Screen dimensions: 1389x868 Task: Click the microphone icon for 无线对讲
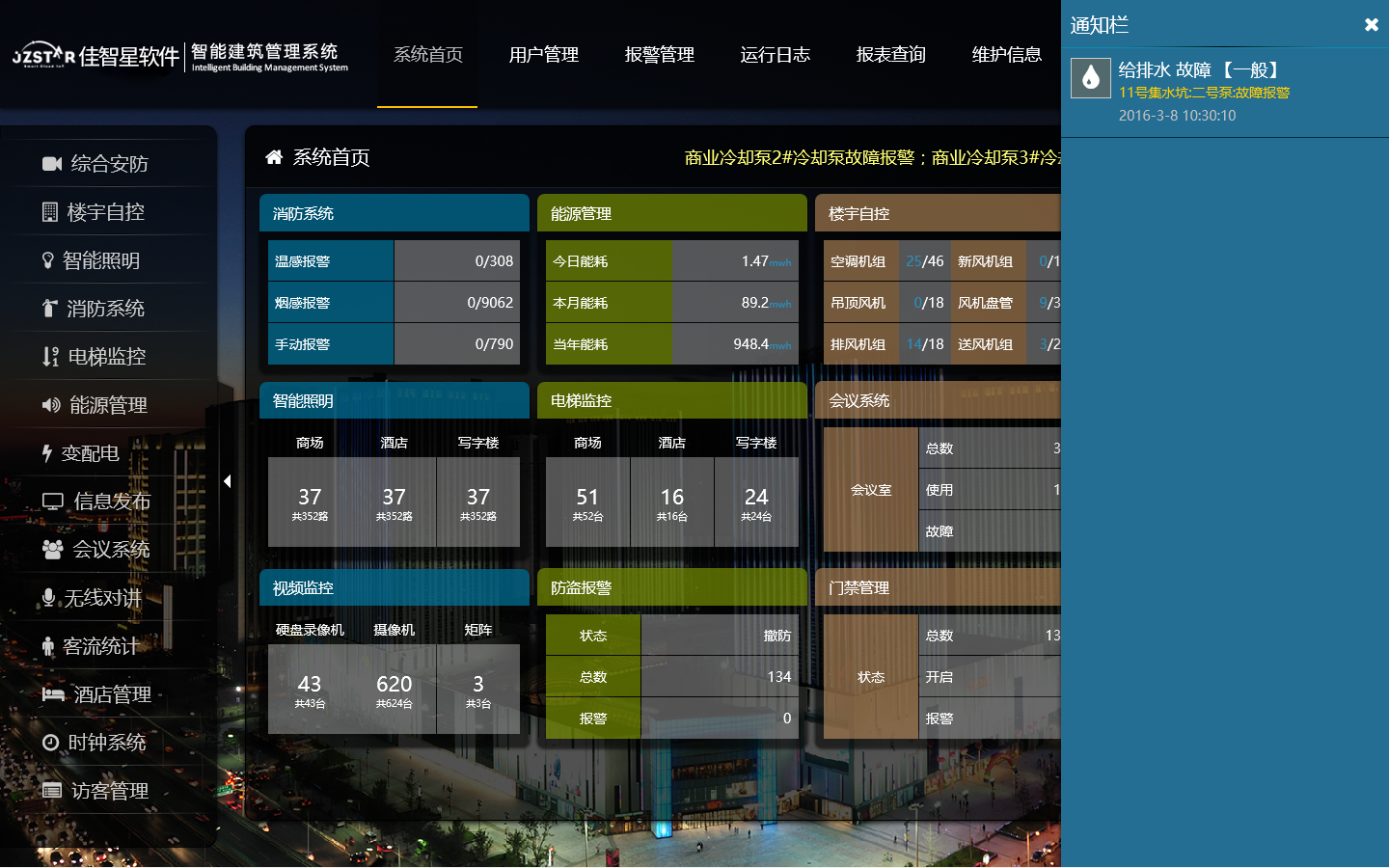tap(48, 598)
